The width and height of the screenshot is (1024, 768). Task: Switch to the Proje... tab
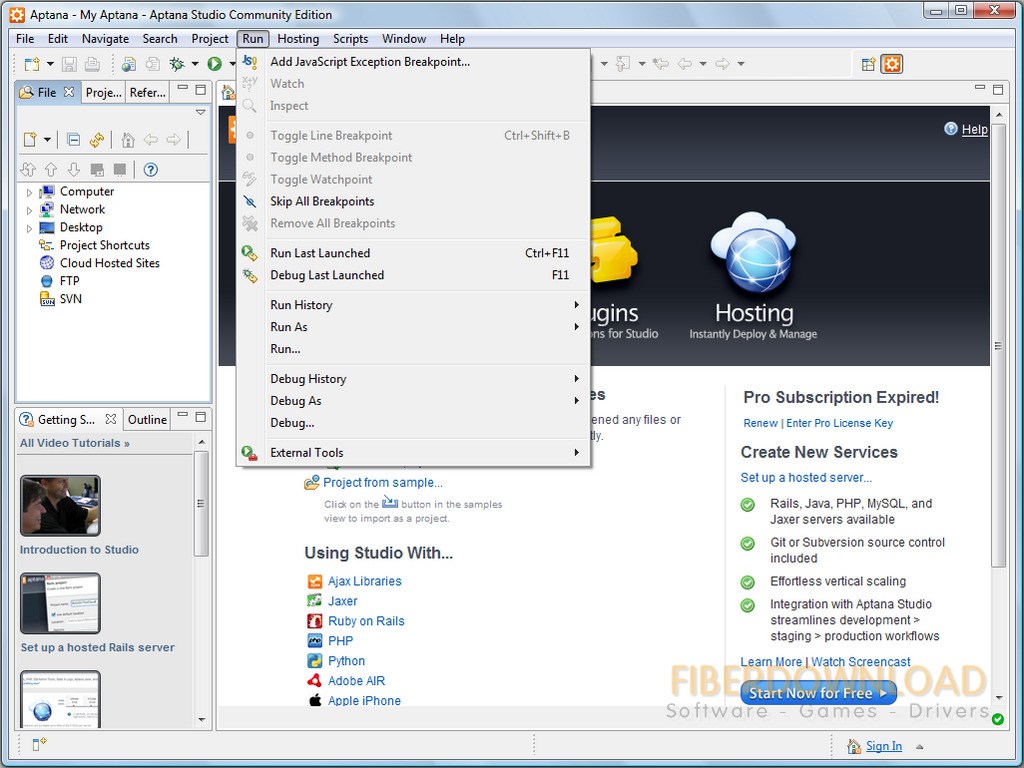pyautogui.click(x=104, y=92)
